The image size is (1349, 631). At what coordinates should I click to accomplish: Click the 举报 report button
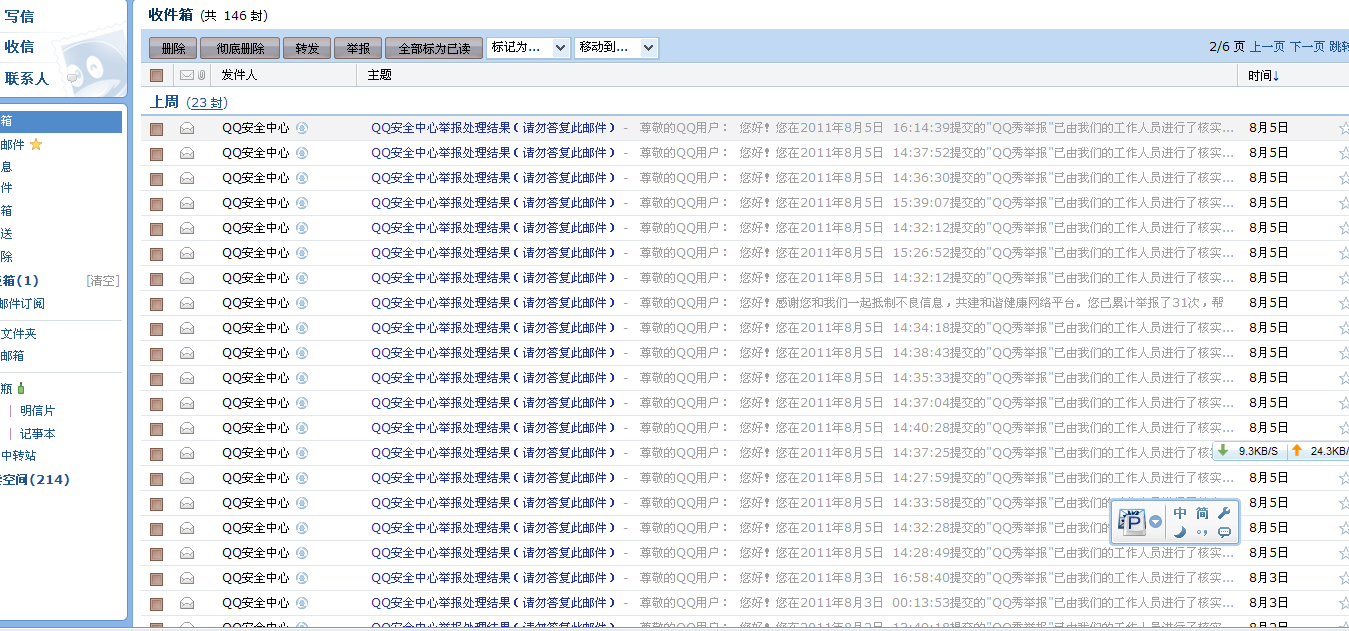[x=357, y=48]
